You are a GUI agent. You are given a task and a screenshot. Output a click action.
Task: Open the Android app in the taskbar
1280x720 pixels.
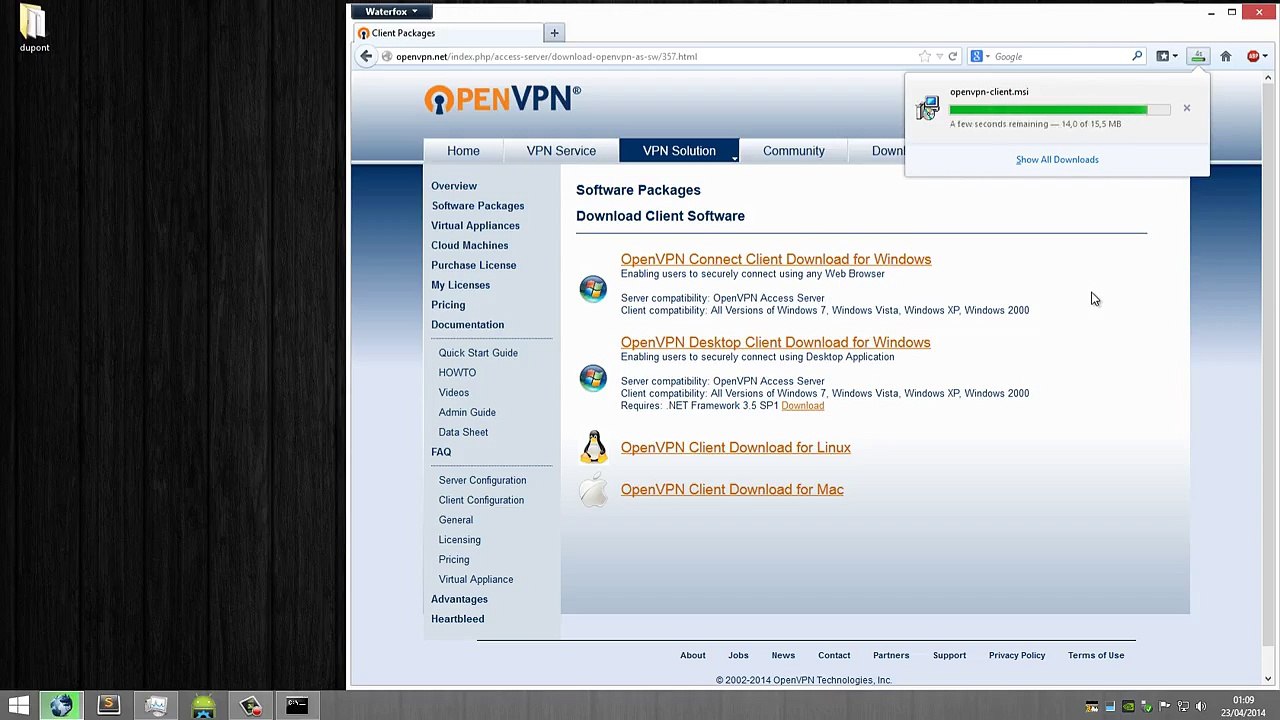(x=203, y=706)
